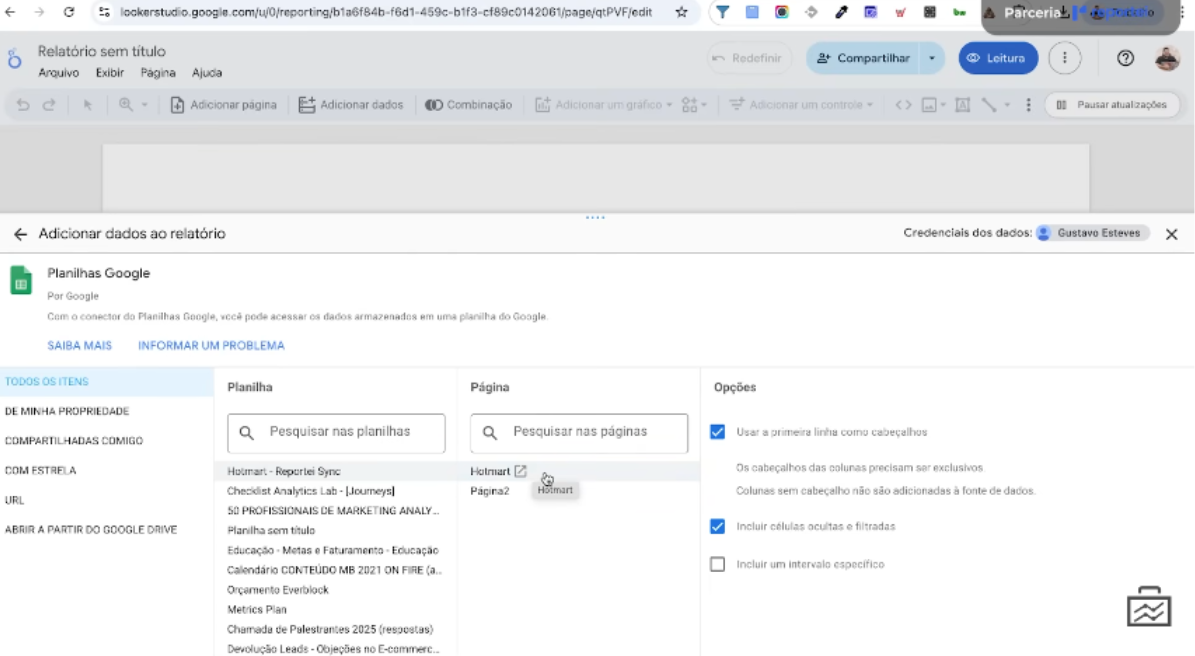Click the browser bookmark star icon

click(x=681, y=12)
